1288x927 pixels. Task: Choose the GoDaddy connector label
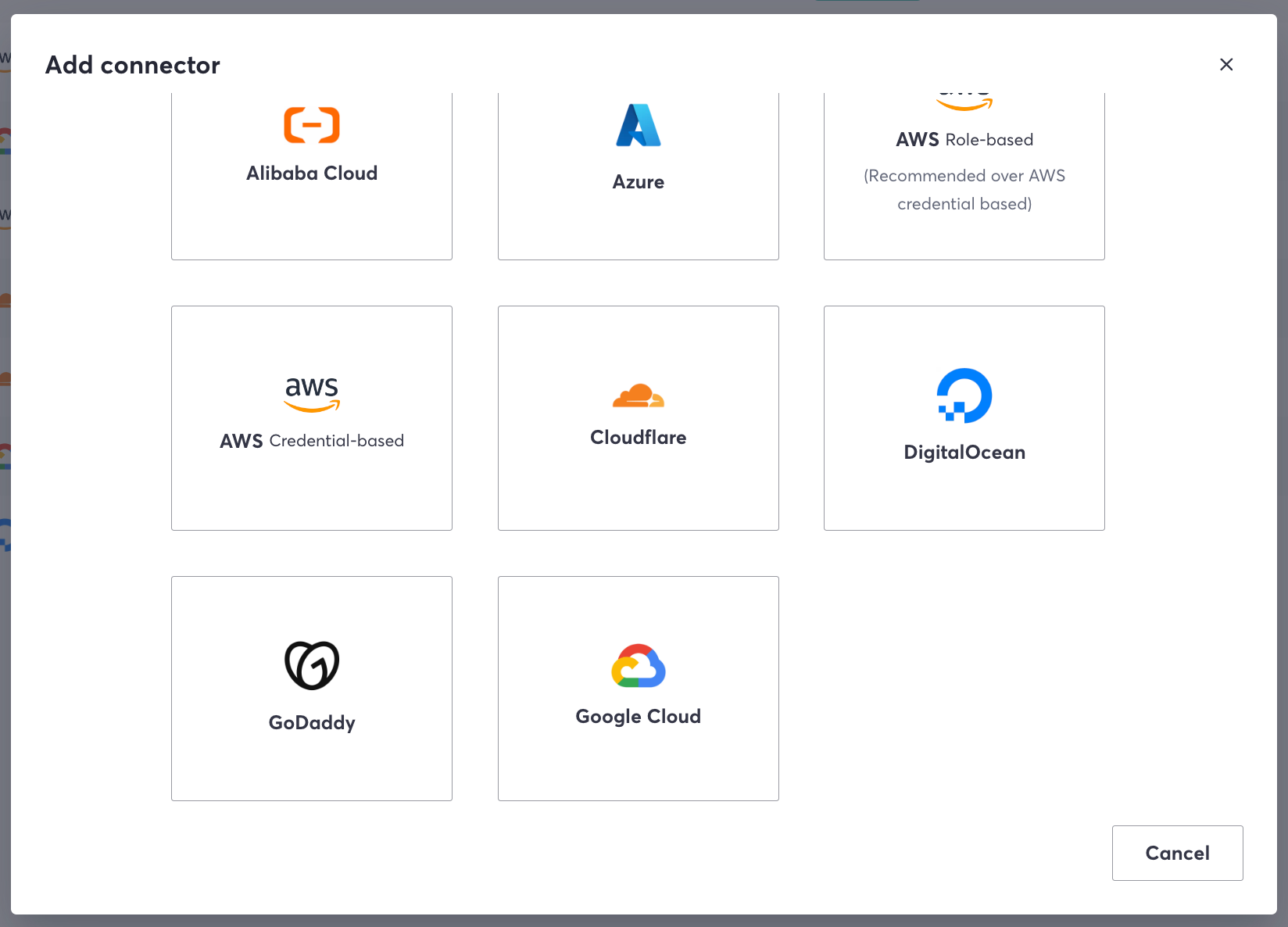pyautogui.click(x=312, y=723)
